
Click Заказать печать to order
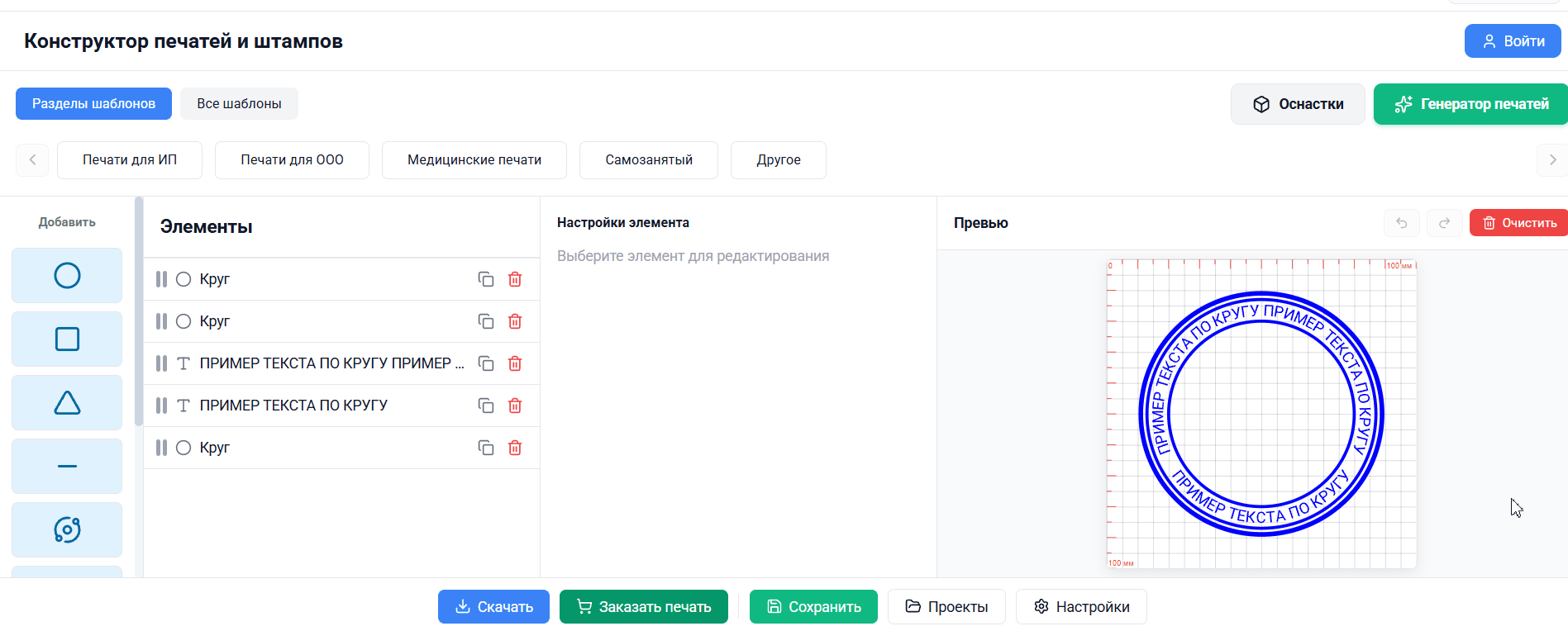tap(644, 607)
